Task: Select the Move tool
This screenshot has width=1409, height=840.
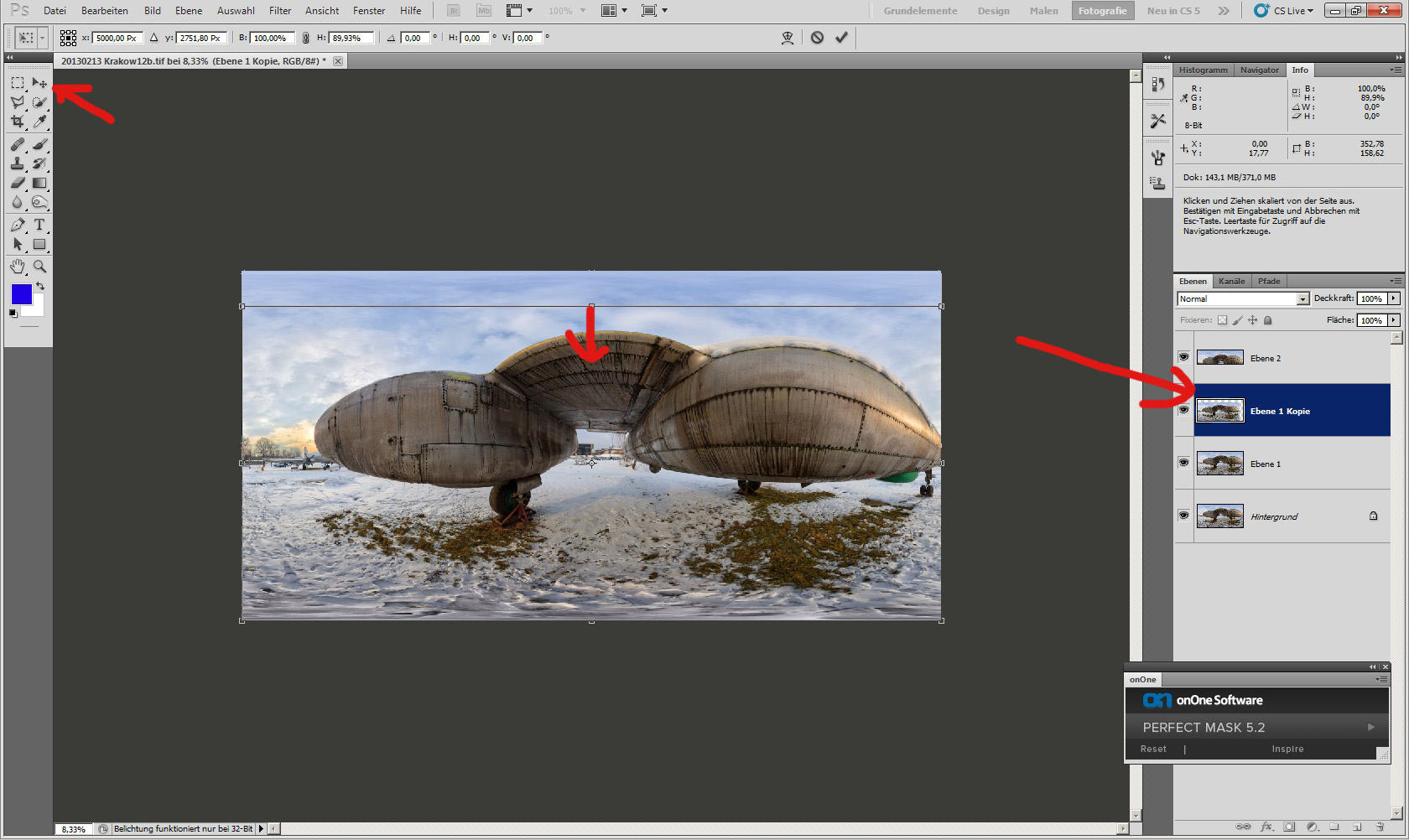Action: point(39,83)
